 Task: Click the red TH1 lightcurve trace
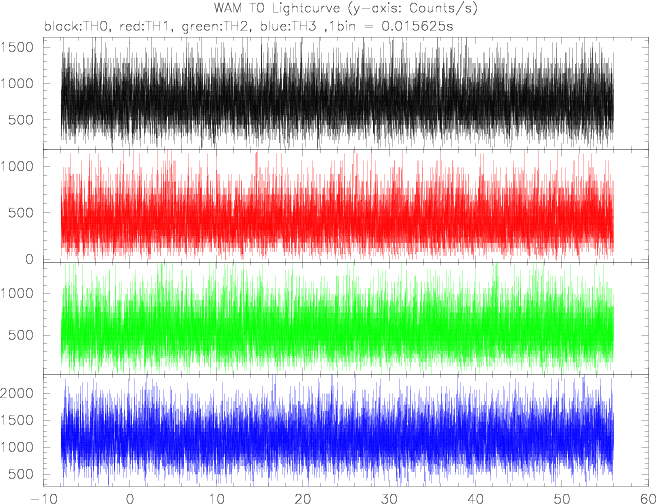pyautogui.click(x=337, y=204)
